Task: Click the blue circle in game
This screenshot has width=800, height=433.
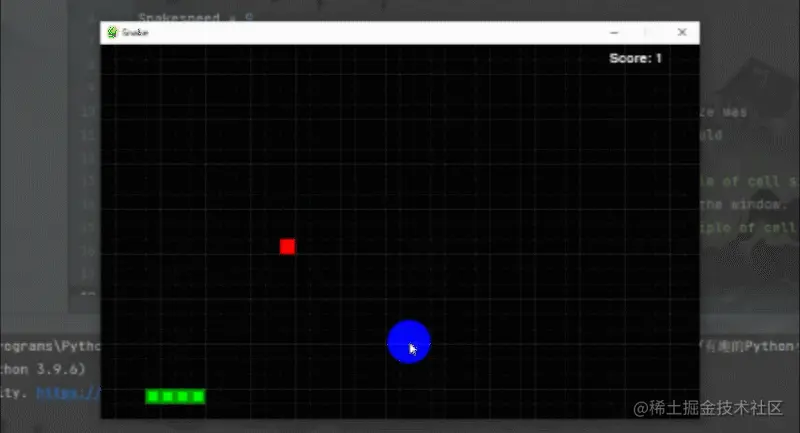Action: point(409,342)
